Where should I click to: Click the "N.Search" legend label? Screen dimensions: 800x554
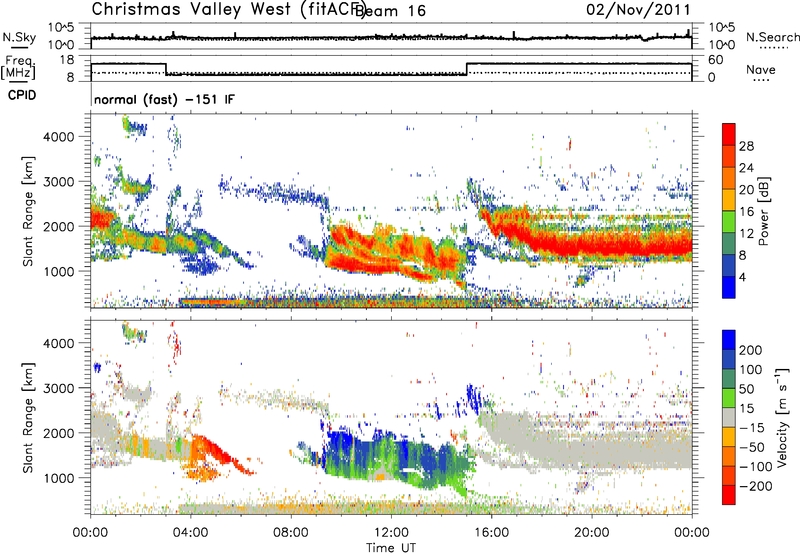[x=773, y=37]
